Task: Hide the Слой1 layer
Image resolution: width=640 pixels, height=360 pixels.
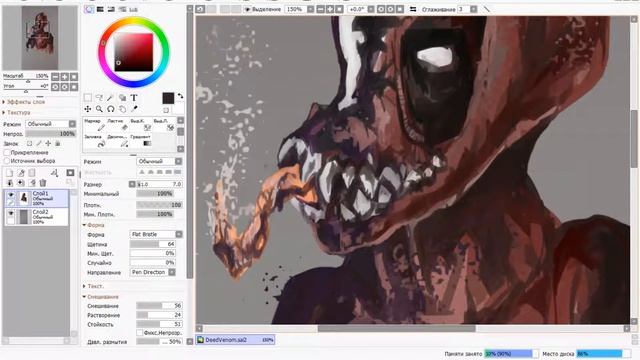Action: click(11, 195)
